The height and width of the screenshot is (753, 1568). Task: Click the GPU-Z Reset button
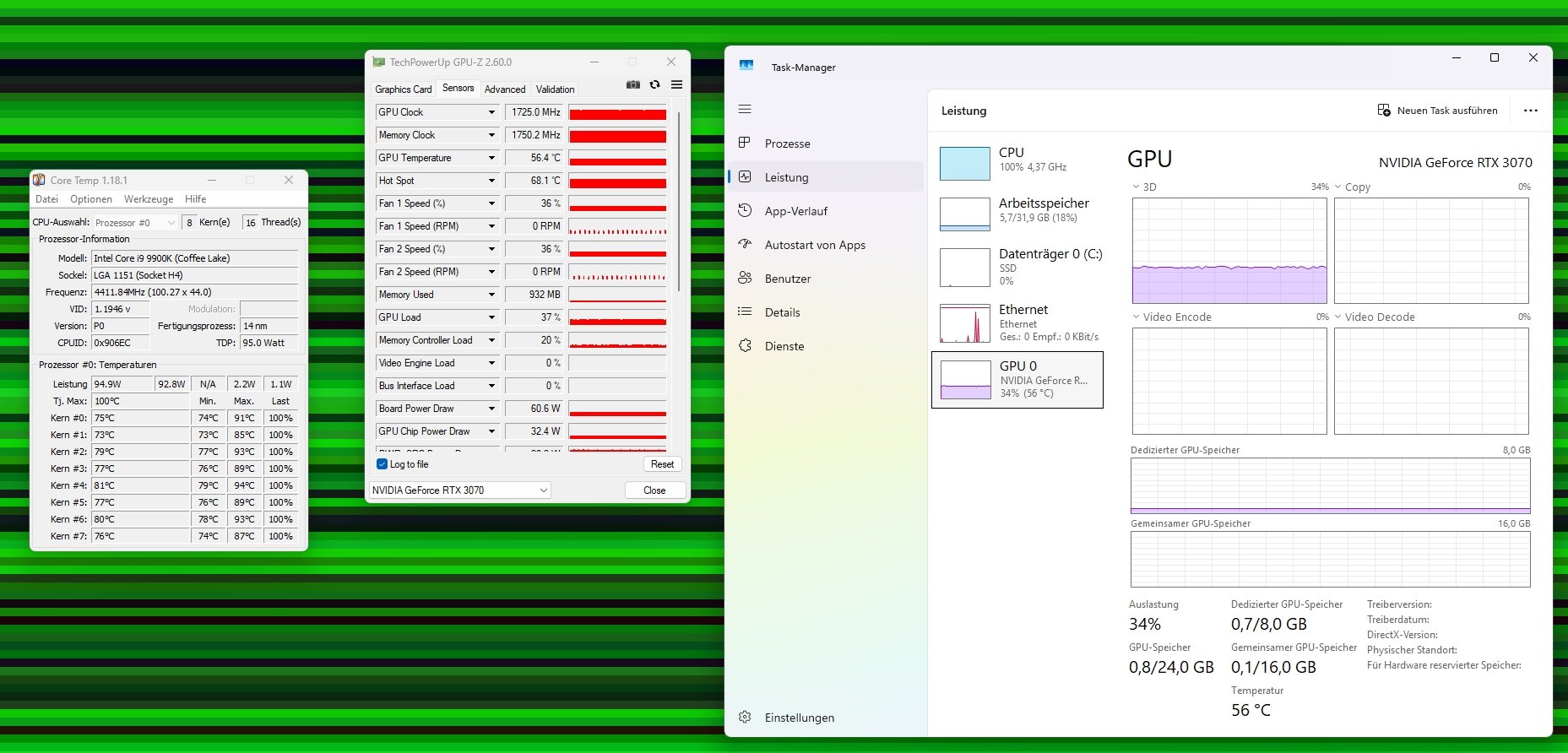click(x=663, y=464)
